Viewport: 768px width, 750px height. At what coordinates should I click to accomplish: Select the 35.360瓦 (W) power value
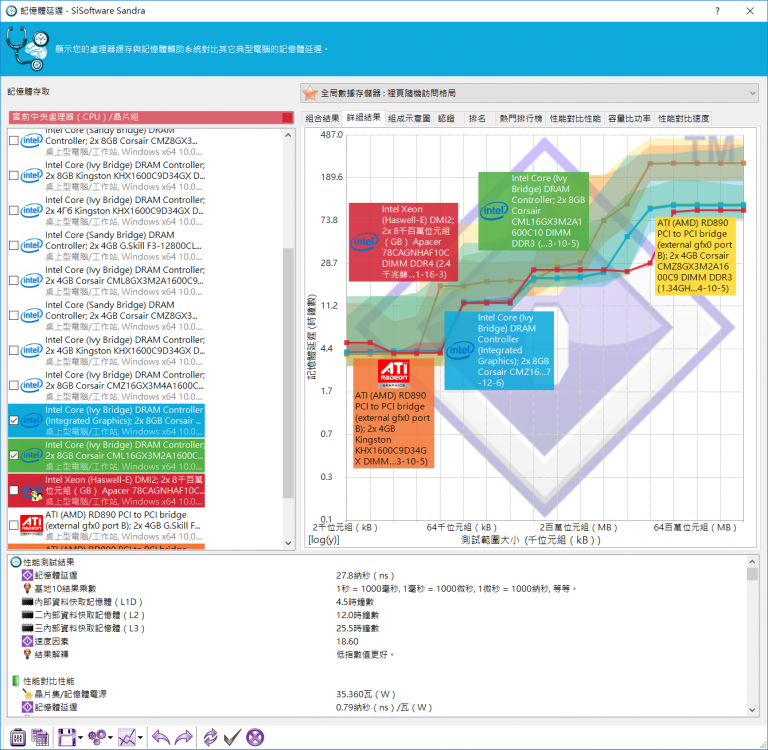click(365, 694)
